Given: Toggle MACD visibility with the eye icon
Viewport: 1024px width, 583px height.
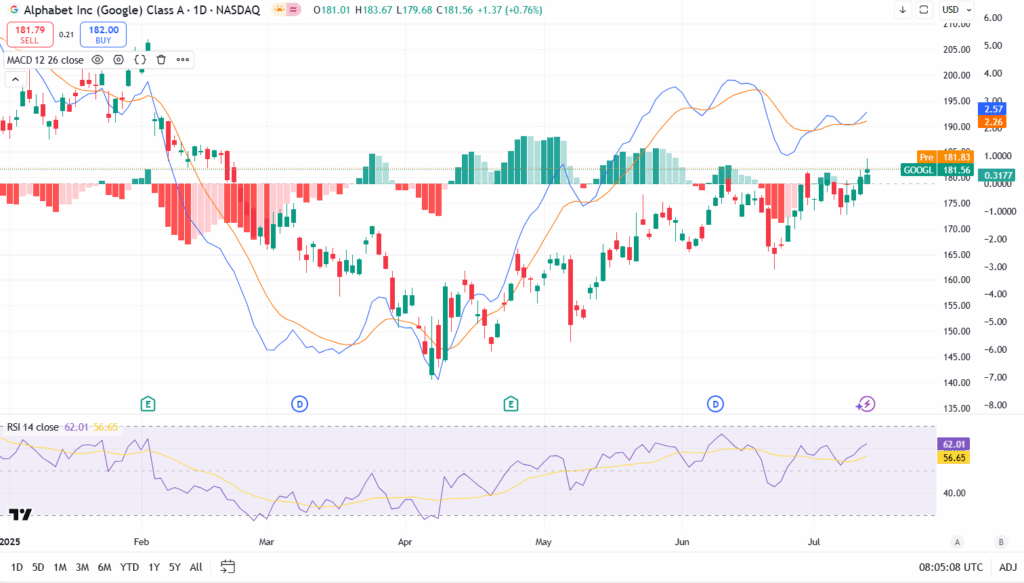Looking at the screenshot, I should point(97,59).
